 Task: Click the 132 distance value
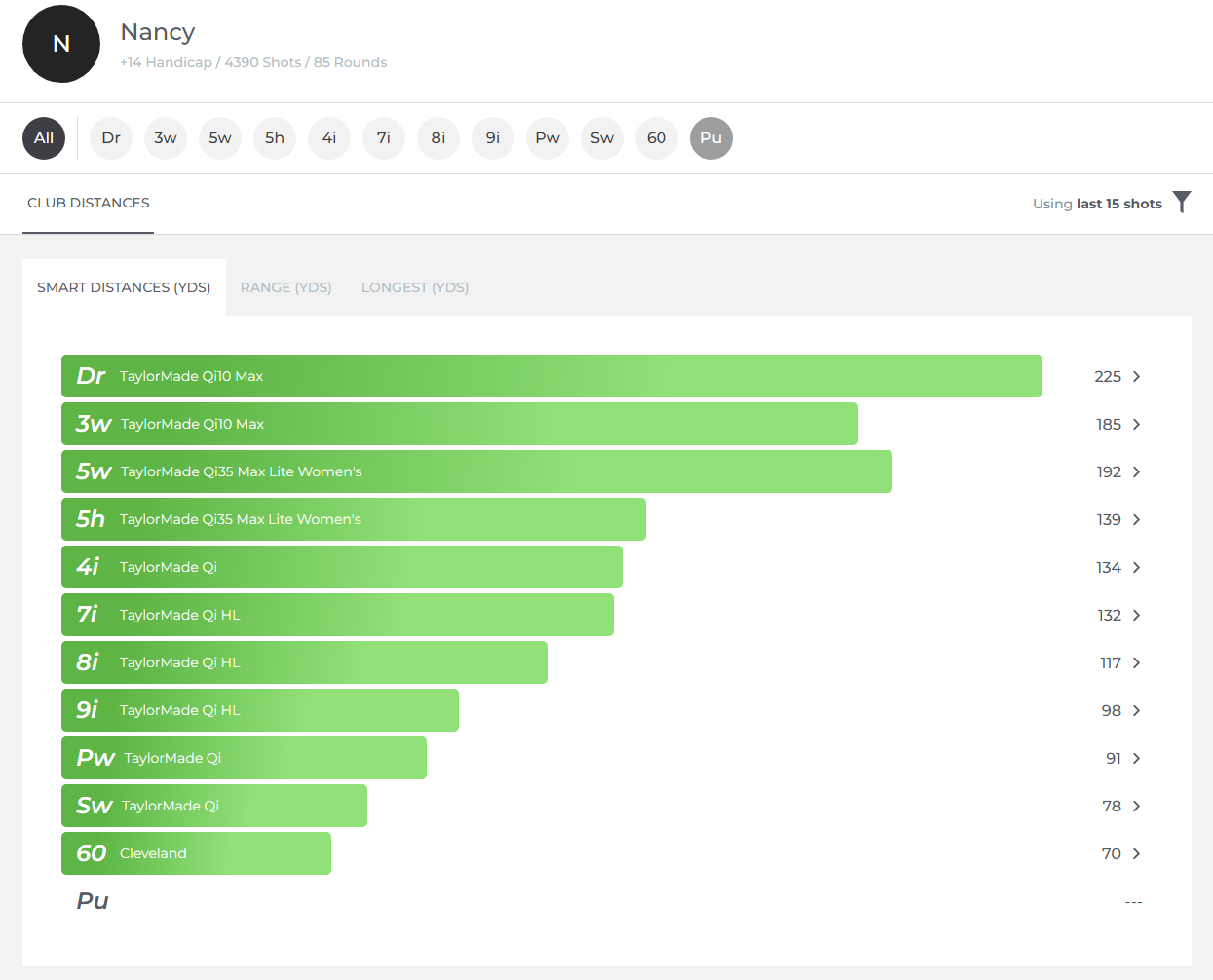[x=1110, y=615]
